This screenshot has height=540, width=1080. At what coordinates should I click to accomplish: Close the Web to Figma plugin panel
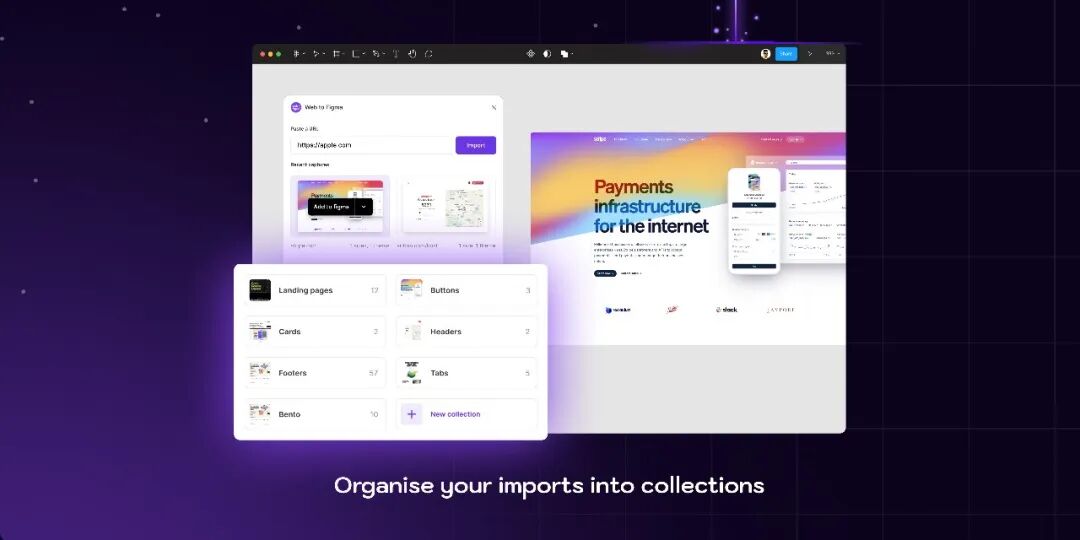click(x=493, y=107)
